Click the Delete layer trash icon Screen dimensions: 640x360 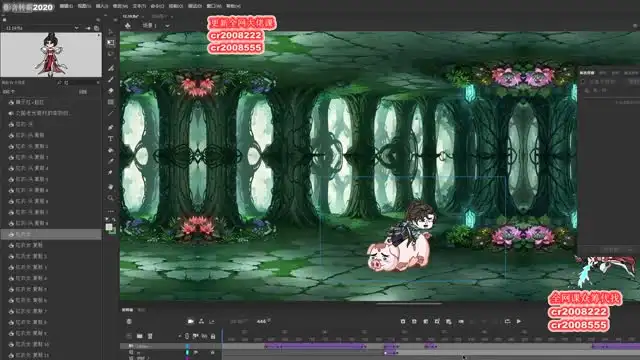tap(150, 336)
